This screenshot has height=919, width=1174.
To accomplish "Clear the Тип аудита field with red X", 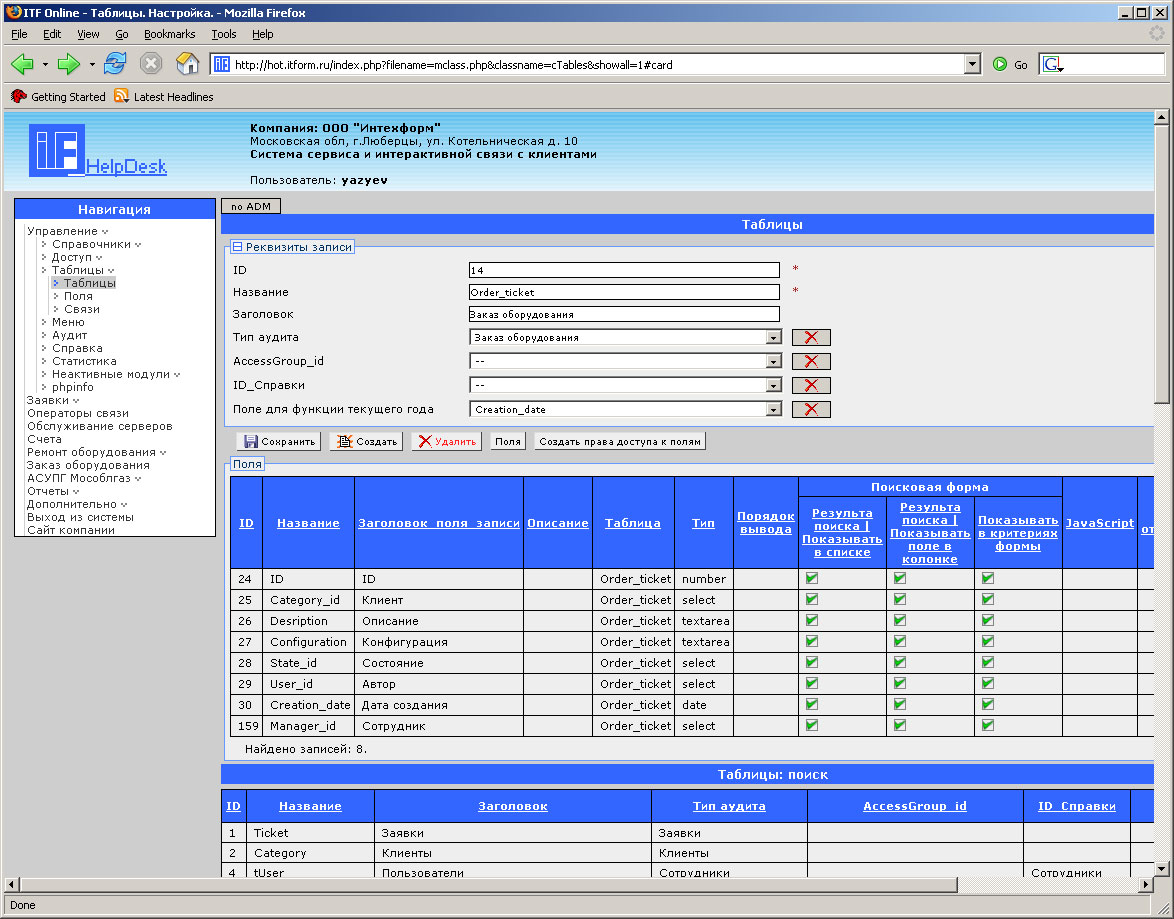I will (x=811, y=338).
